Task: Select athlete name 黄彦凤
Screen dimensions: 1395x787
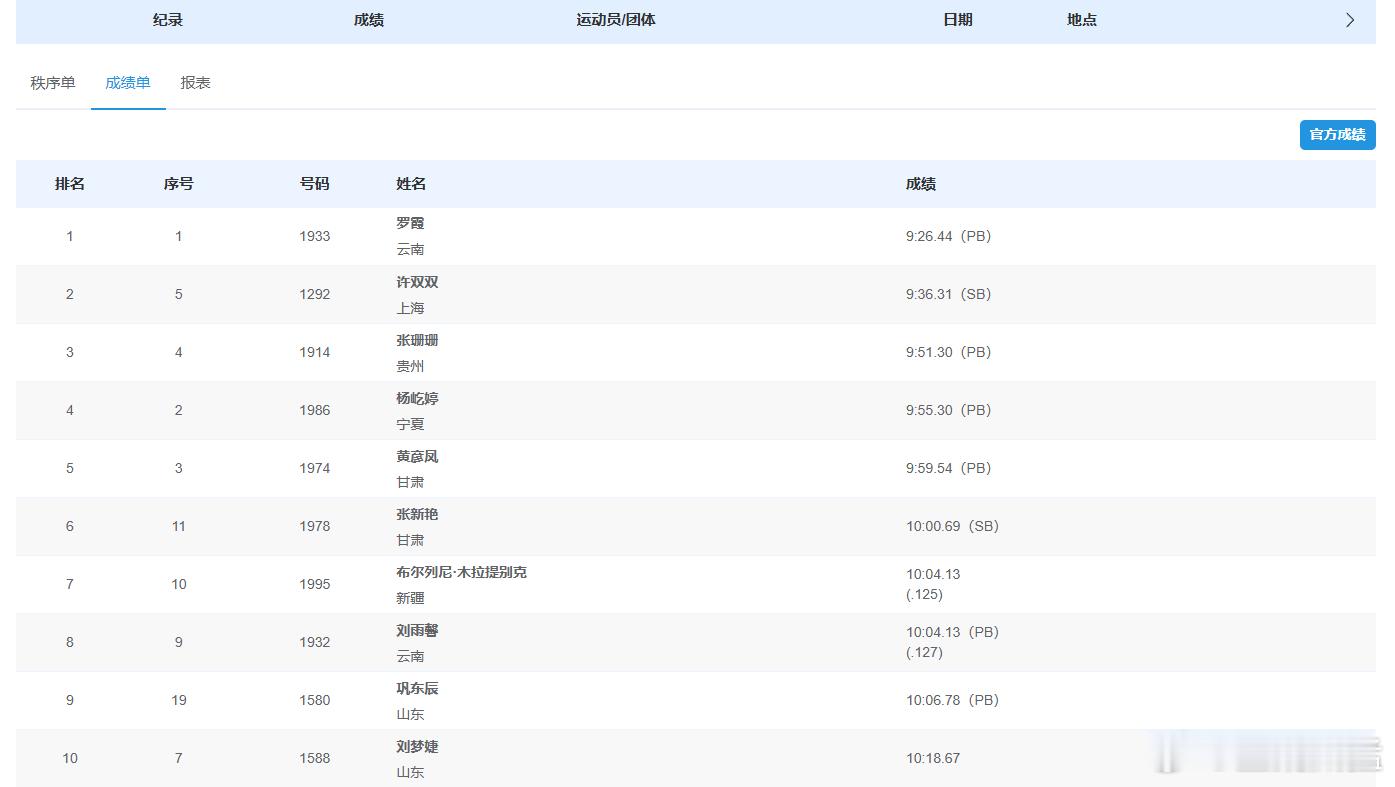Action: 417,456
